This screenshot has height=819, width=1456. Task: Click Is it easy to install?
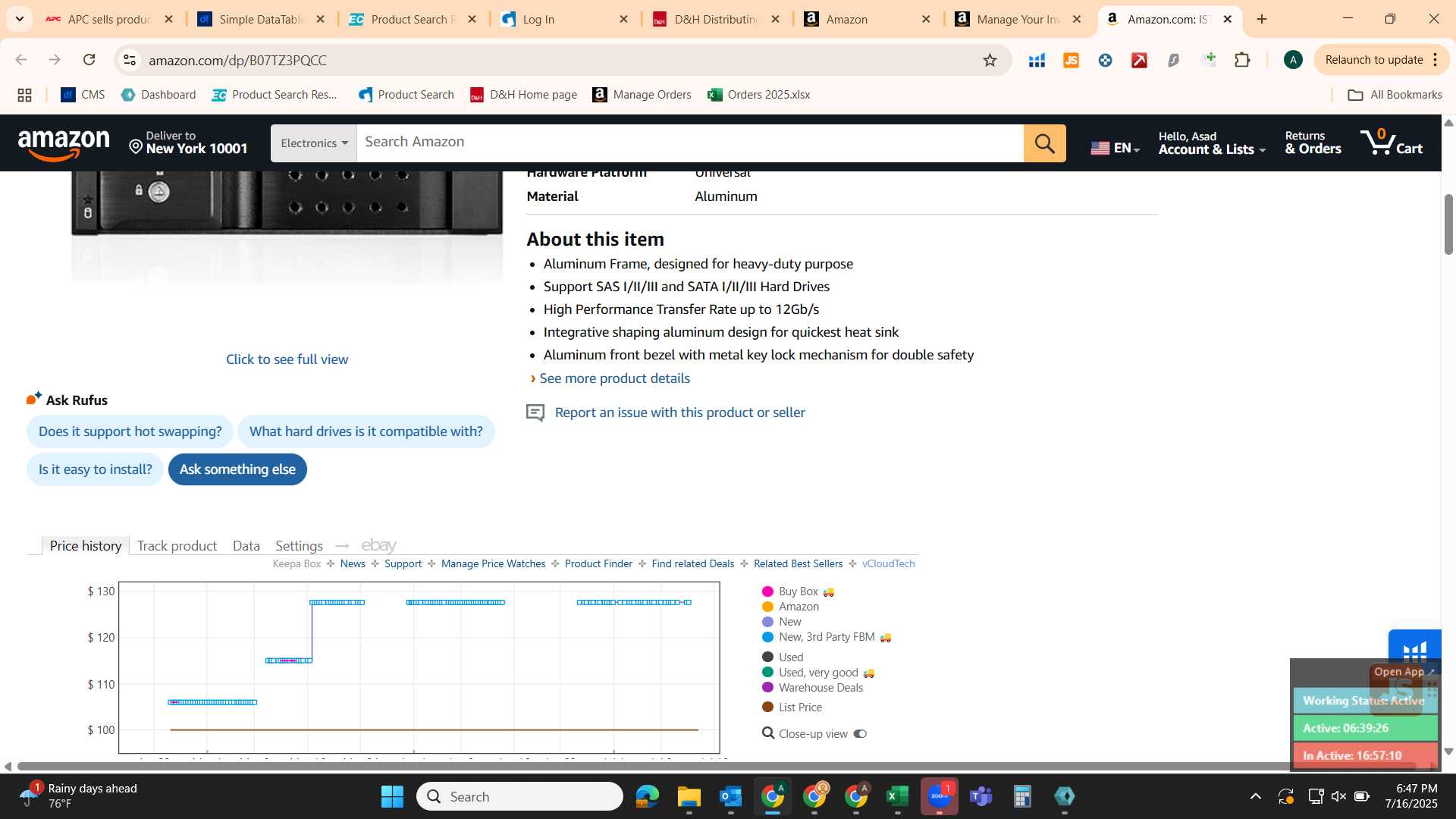tap(95, 469)
